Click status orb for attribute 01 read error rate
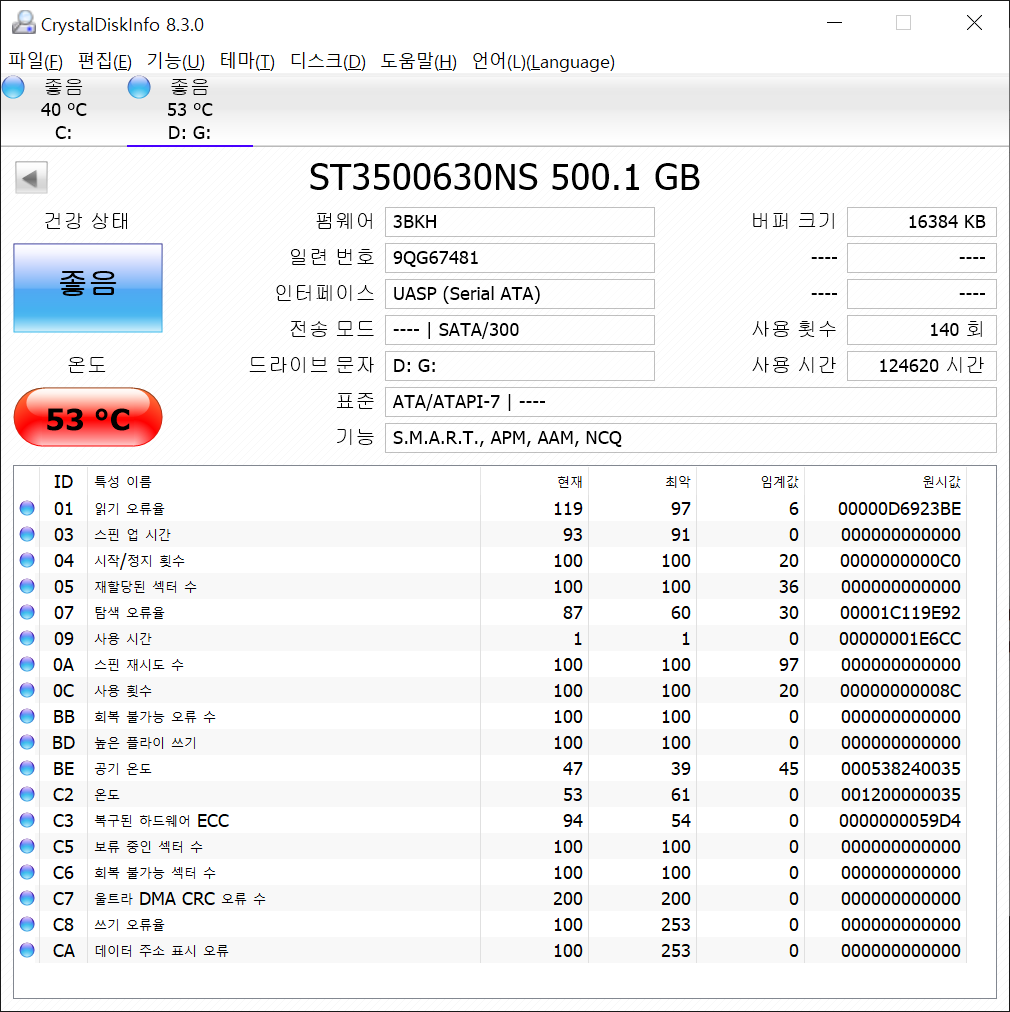This screenshot has height=1012, width=1010. [x=27, y=509]
